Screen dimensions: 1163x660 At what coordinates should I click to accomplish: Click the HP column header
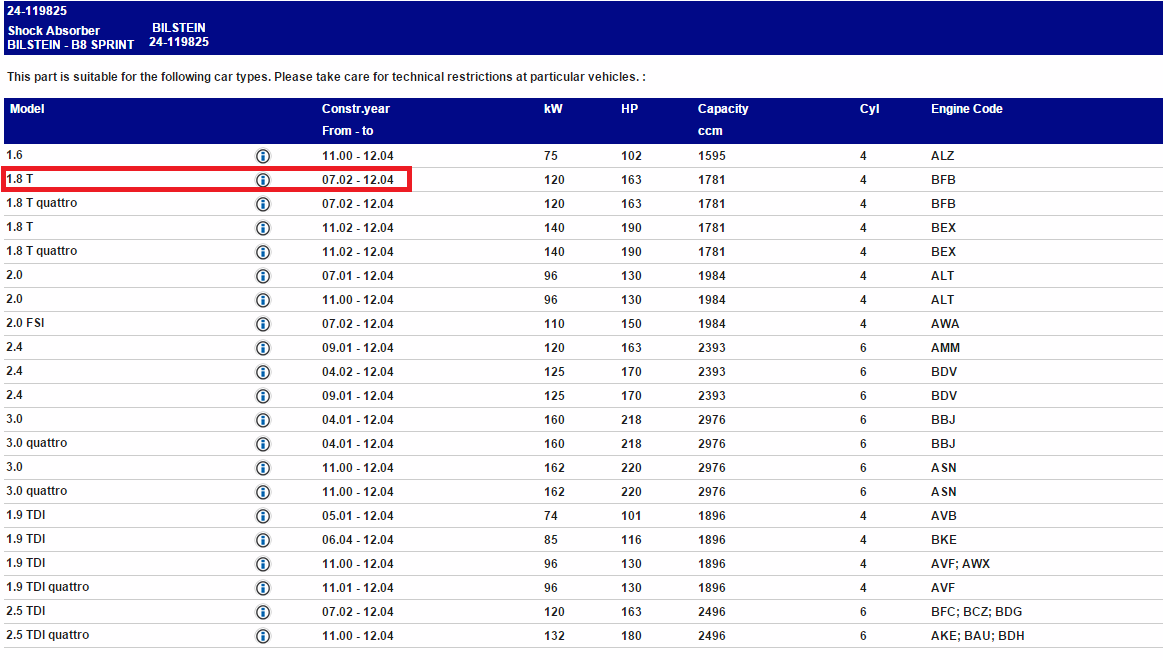[629, 109]
